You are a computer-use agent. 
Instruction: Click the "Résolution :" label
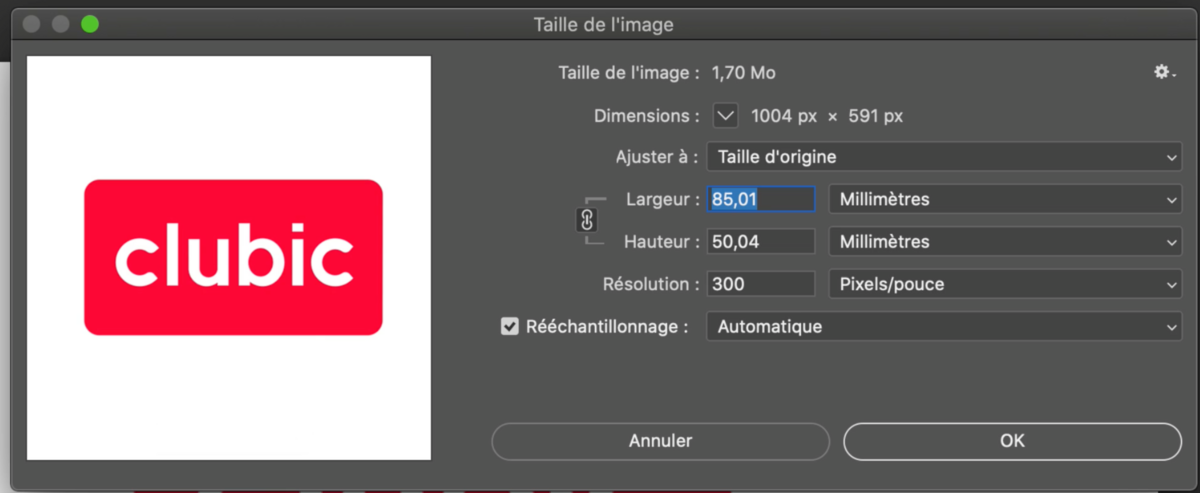651,284
